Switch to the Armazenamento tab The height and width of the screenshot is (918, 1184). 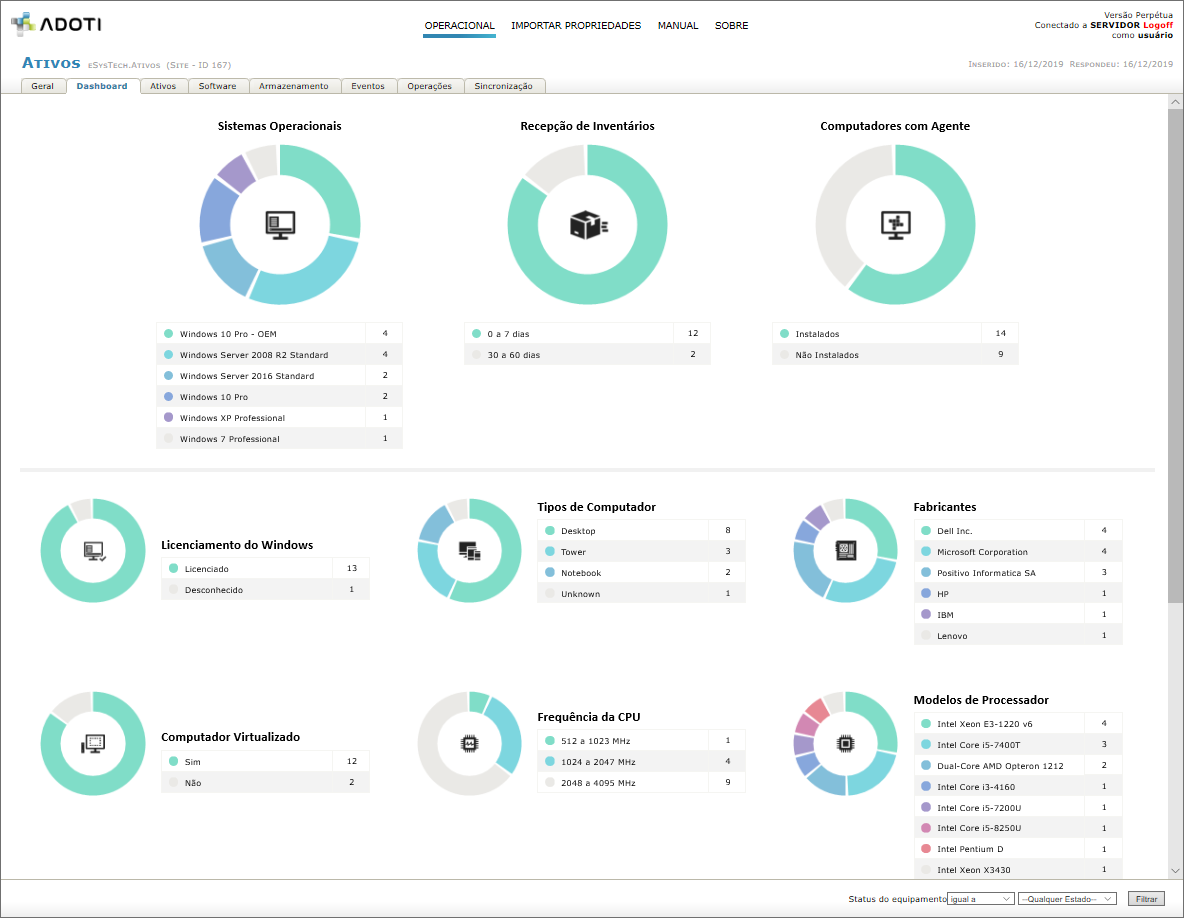[293, 86]
